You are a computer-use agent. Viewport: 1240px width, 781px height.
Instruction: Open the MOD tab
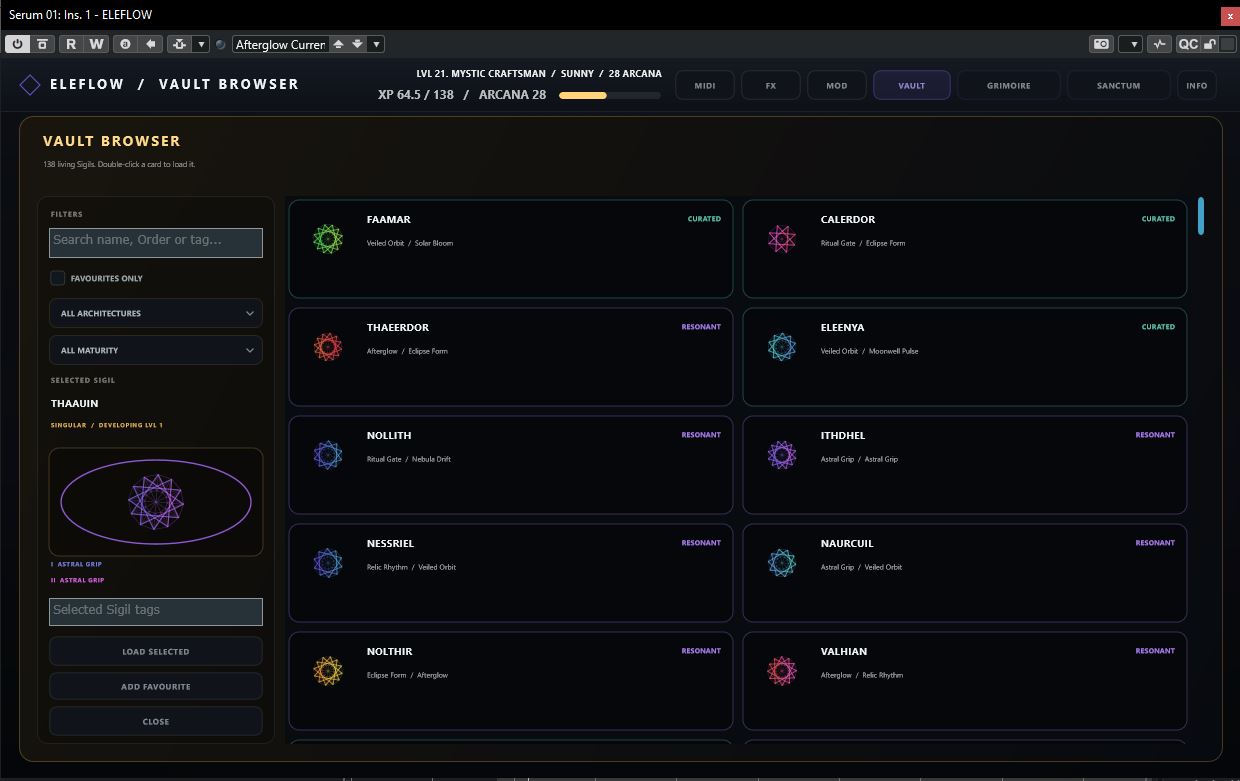pos(837,85)
